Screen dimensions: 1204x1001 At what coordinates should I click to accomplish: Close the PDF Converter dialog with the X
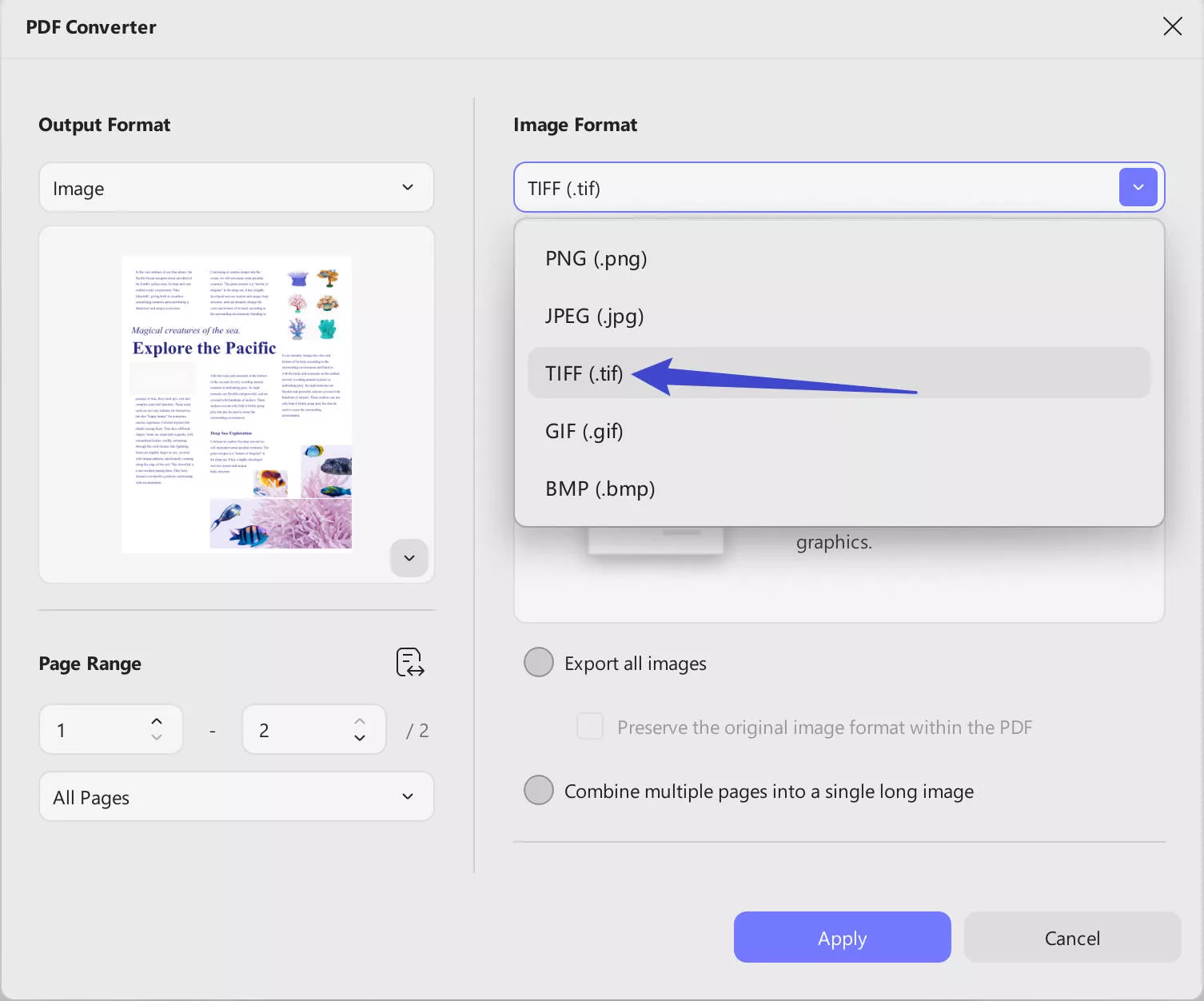[x=1172, y=26]
